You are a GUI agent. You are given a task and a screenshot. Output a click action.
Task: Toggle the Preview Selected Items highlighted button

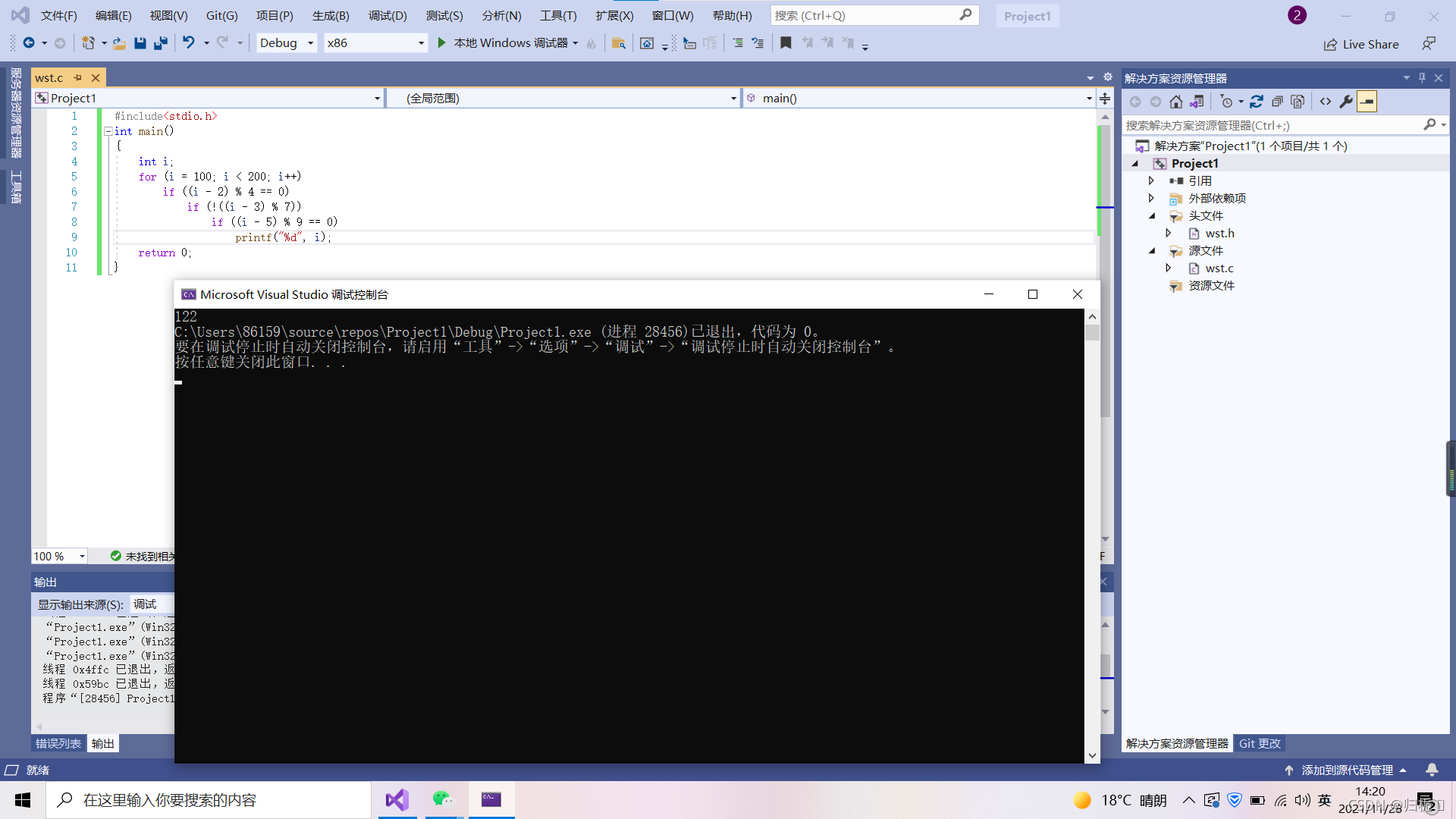[x=1367, y=102]
